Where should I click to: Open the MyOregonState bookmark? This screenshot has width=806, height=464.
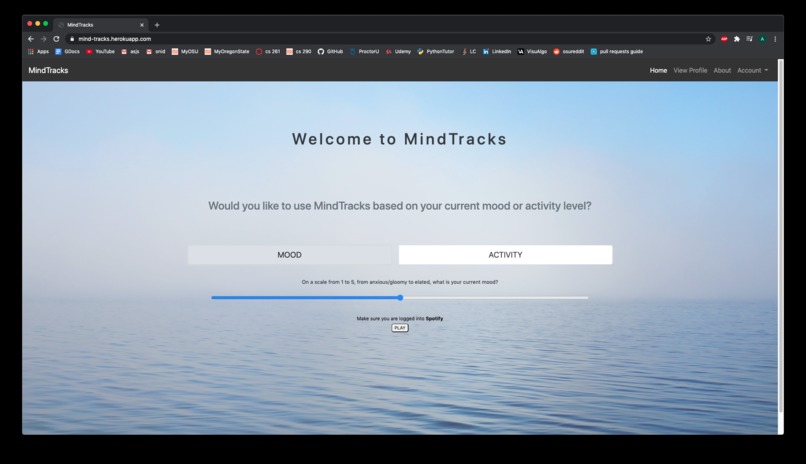point(227,51)
